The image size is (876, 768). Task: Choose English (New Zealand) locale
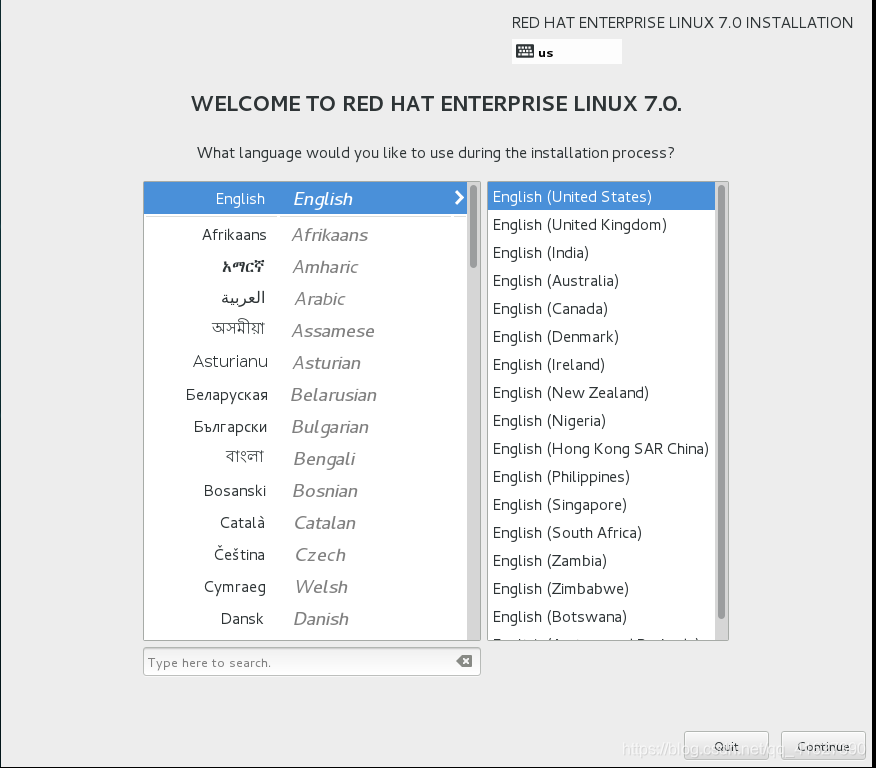(601, 393)
